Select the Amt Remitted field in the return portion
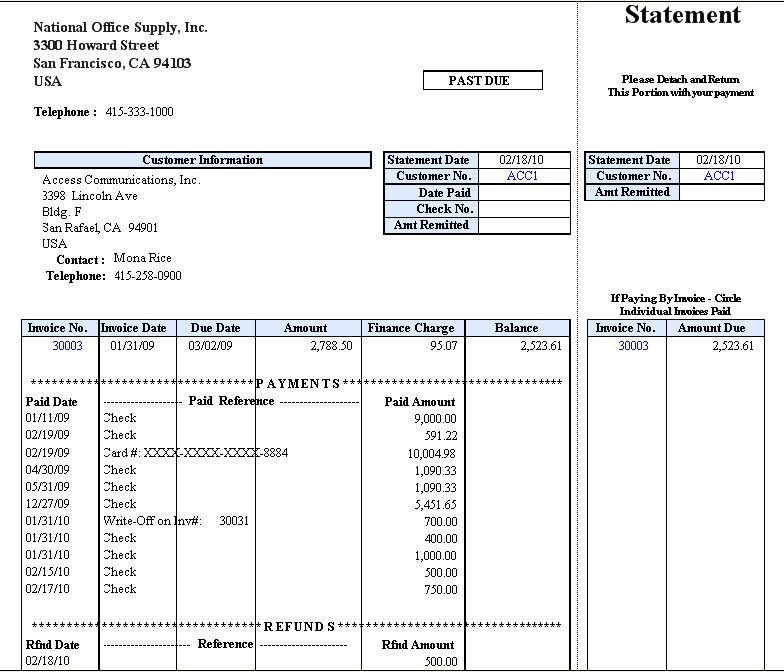The image size is (784, 672). tap(721, 193)
